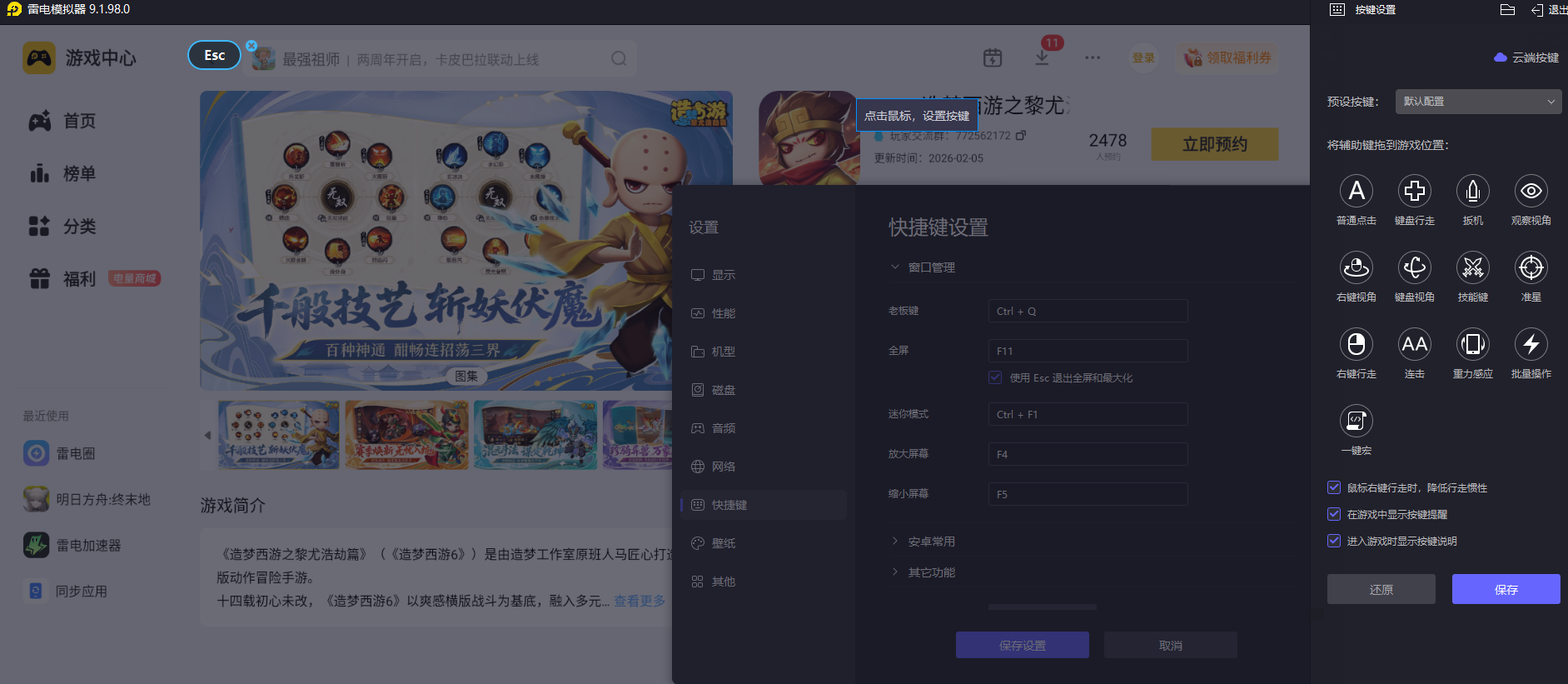Uncheck 使用 Esc 退出全屏和最大化
1568x684 pixels.
(x=995, y=377)
